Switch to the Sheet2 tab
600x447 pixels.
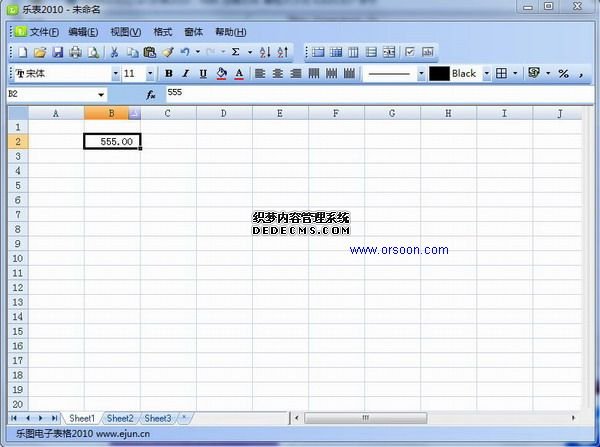120,418
